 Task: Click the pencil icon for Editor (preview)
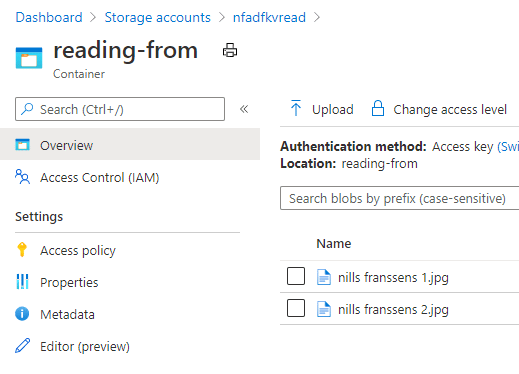pyautogui.click(x=22, y=346)
